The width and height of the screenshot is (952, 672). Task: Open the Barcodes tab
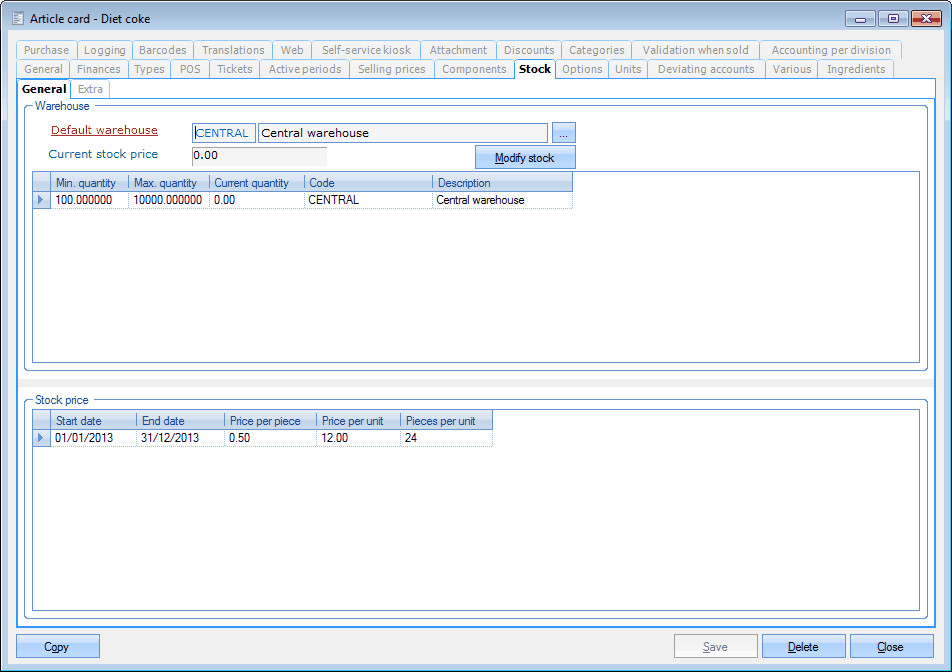[x=162, y=50]
